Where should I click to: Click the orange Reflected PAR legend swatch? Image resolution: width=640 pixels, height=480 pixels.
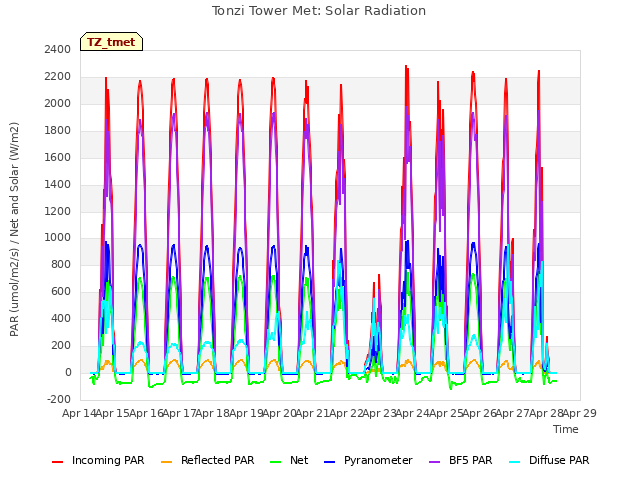[167, 462]
